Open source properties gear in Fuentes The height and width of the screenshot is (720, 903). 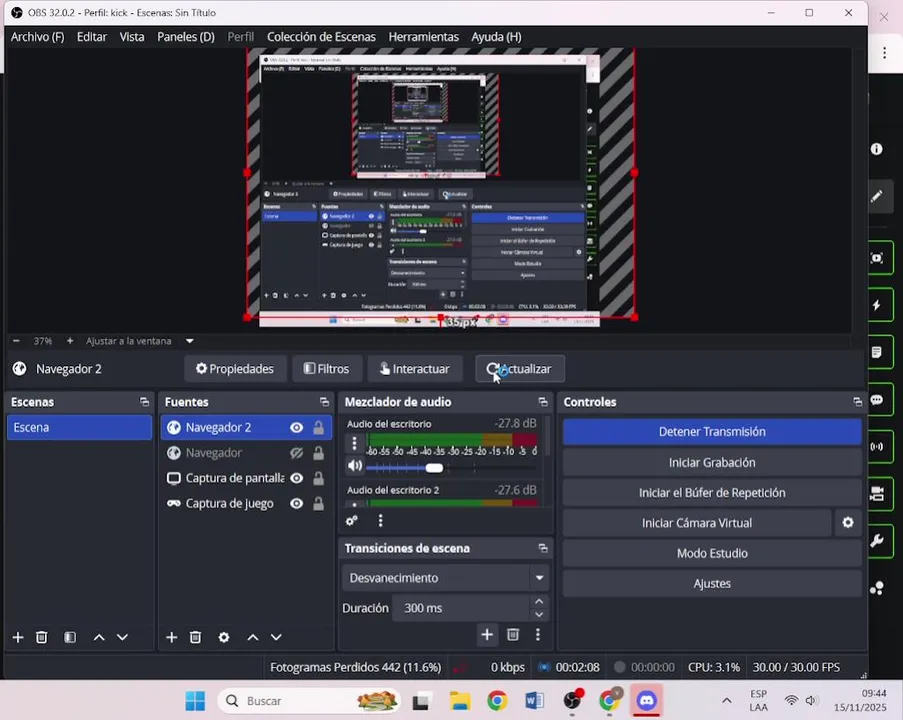point(224,637)
